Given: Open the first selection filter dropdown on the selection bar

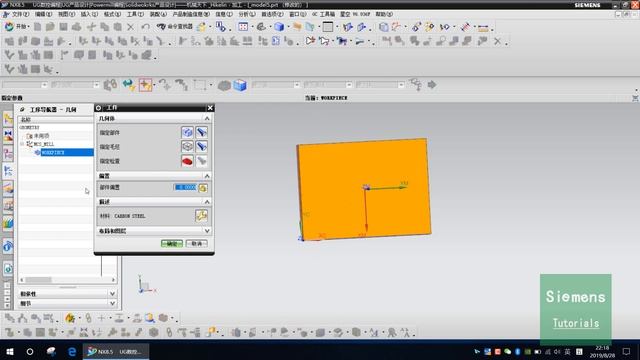Looking at the screenshot, I should tap(44, 85).
